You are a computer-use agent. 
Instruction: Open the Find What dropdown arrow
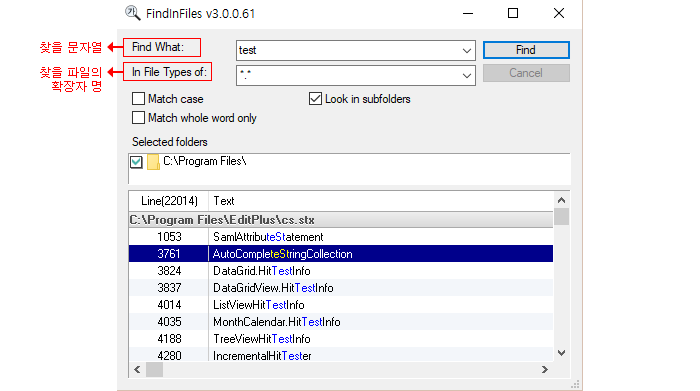click(x=467, y=50)
